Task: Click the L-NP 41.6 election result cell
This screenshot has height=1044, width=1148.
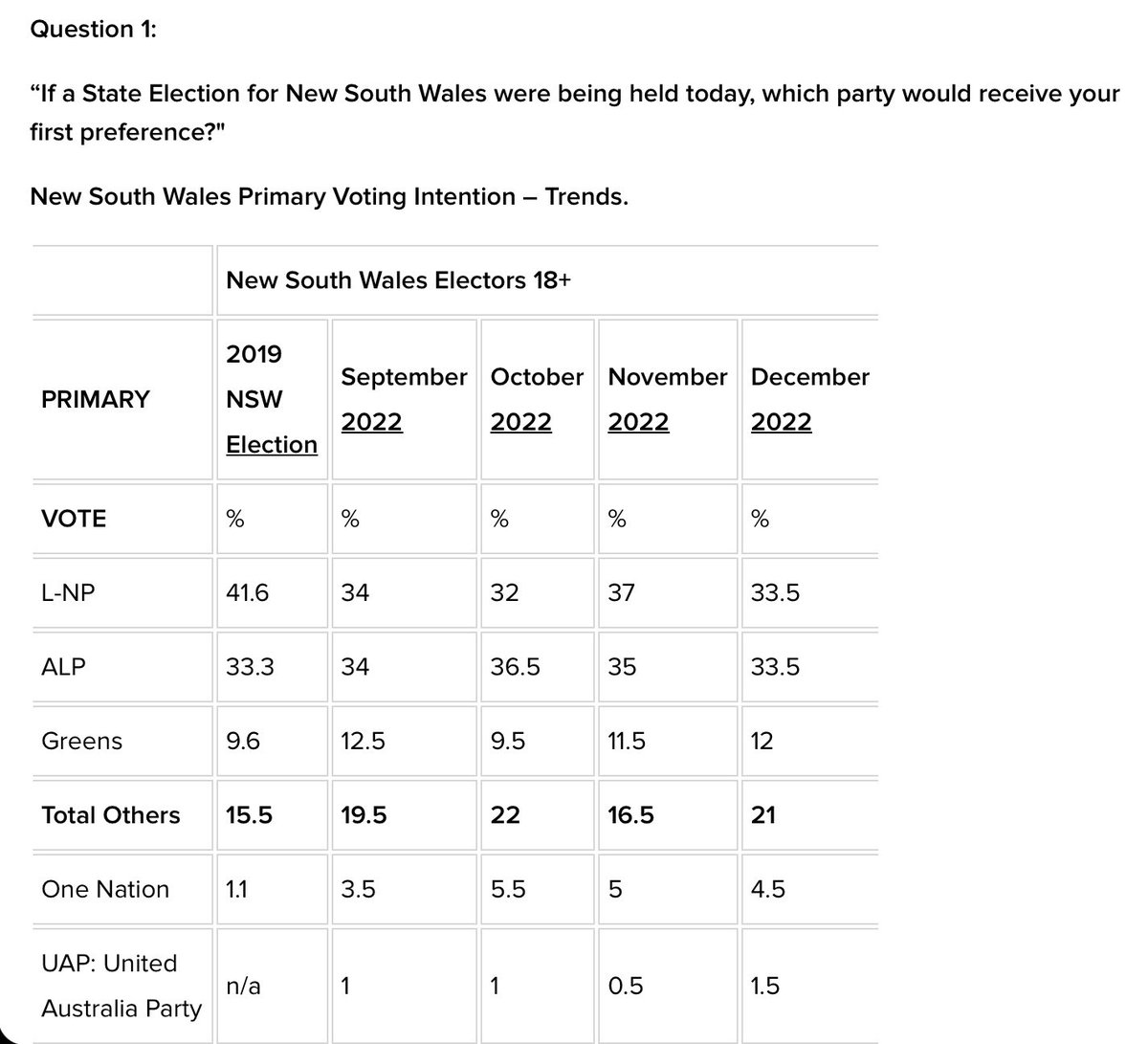Action: [x=247, y=593]
